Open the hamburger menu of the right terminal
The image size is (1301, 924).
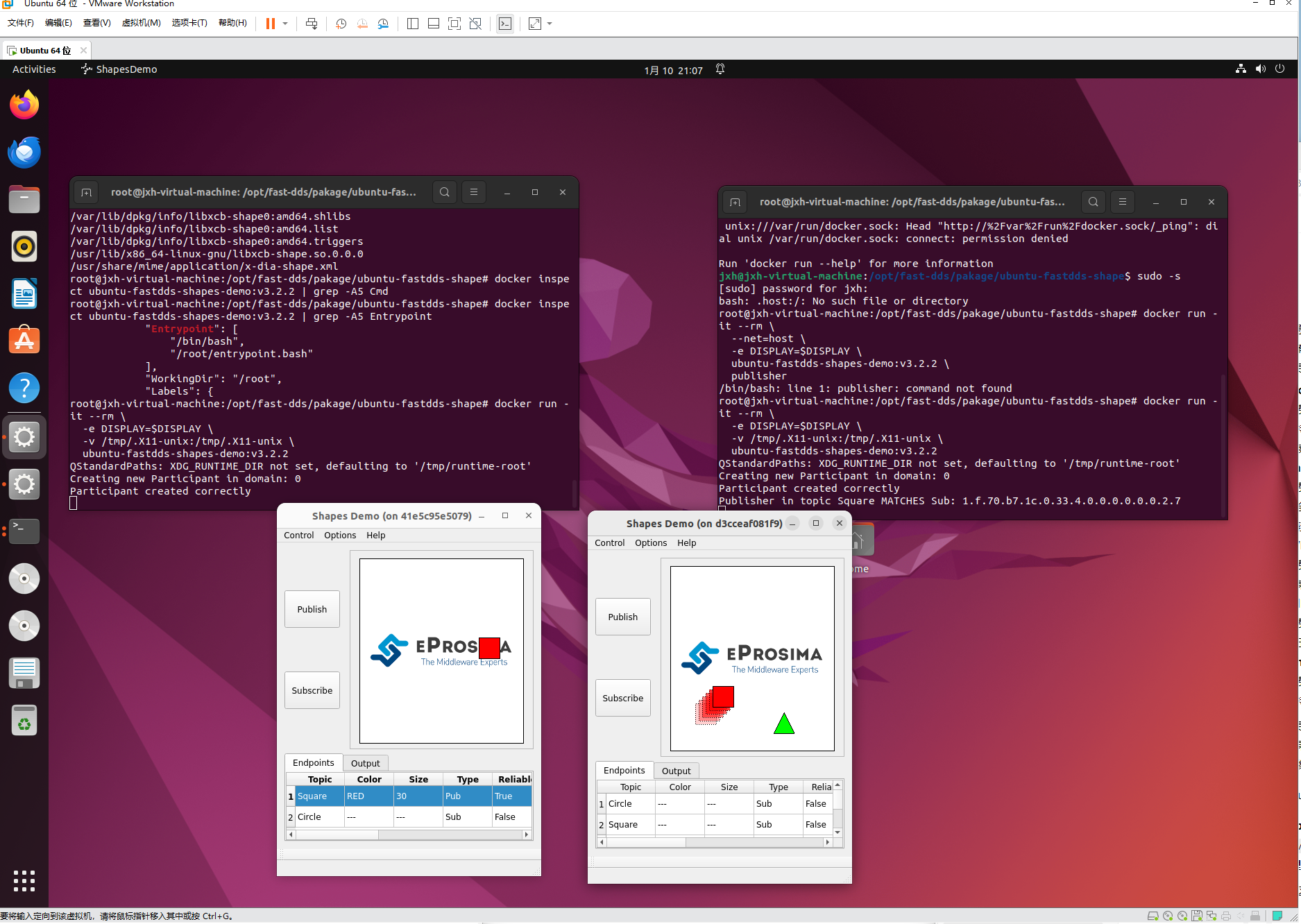pos(1122,202)
